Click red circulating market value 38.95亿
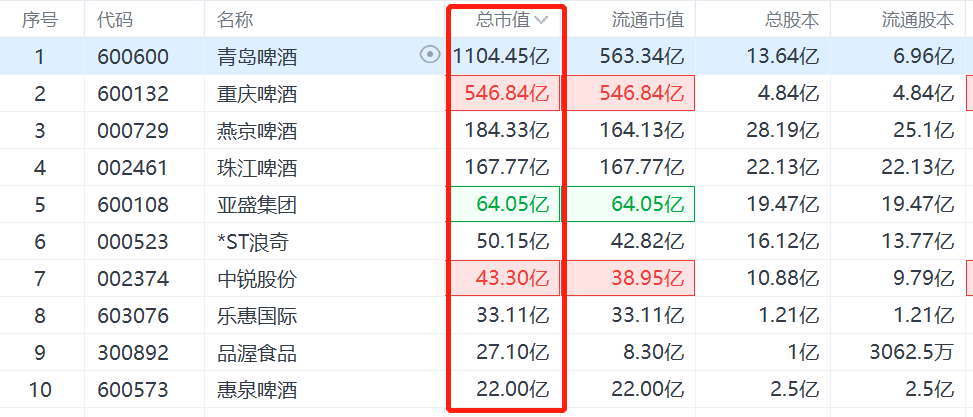973x417 pixels. (x=648, y=279)
